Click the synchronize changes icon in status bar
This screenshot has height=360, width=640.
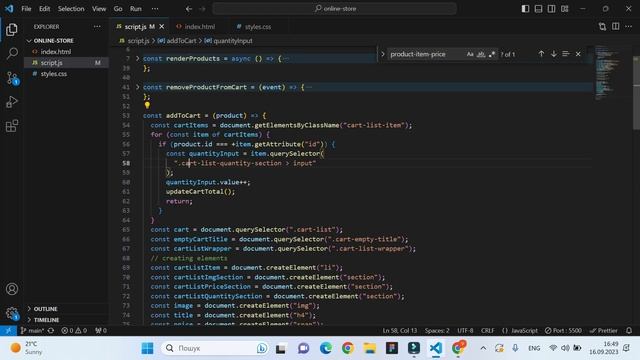[51, 331]
